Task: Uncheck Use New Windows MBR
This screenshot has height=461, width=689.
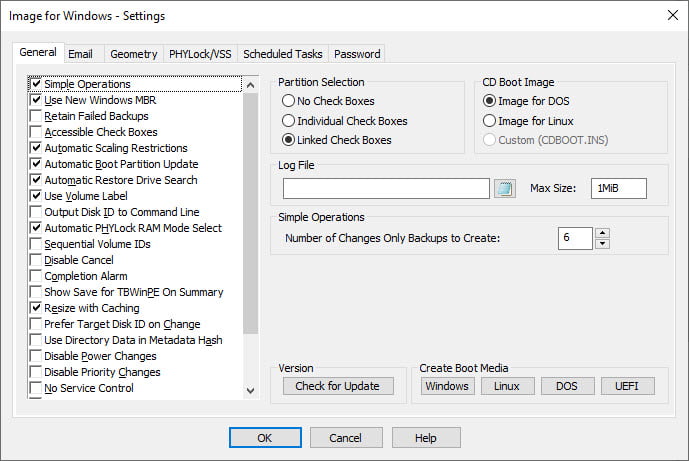Action: pyautogui.click(x=36, y=100)
